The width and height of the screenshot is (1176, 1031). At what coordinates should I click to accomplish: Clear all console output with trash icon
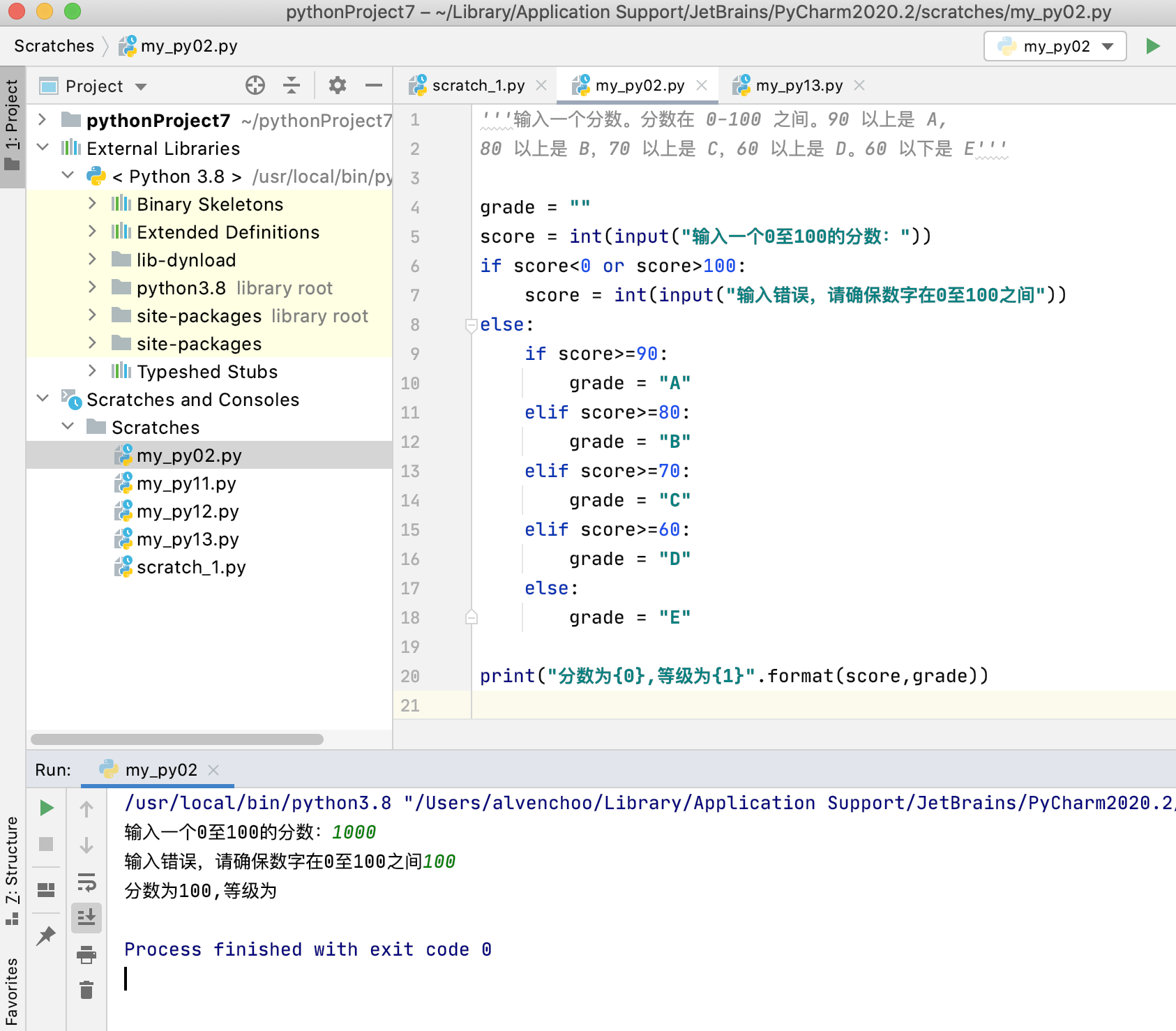(86, 989)
